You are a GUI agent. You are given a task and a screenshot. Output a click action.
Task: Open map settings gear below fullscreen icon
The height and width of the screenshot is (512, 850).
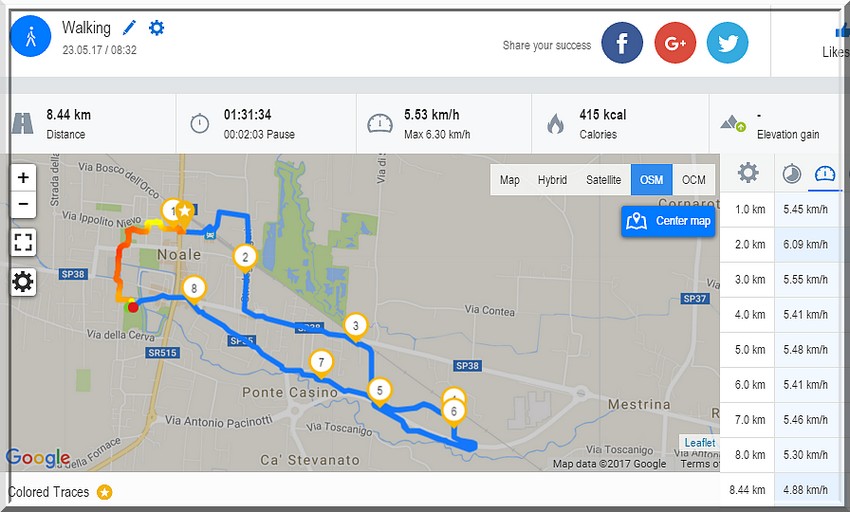pyautogui.click(x=23, y=282)
